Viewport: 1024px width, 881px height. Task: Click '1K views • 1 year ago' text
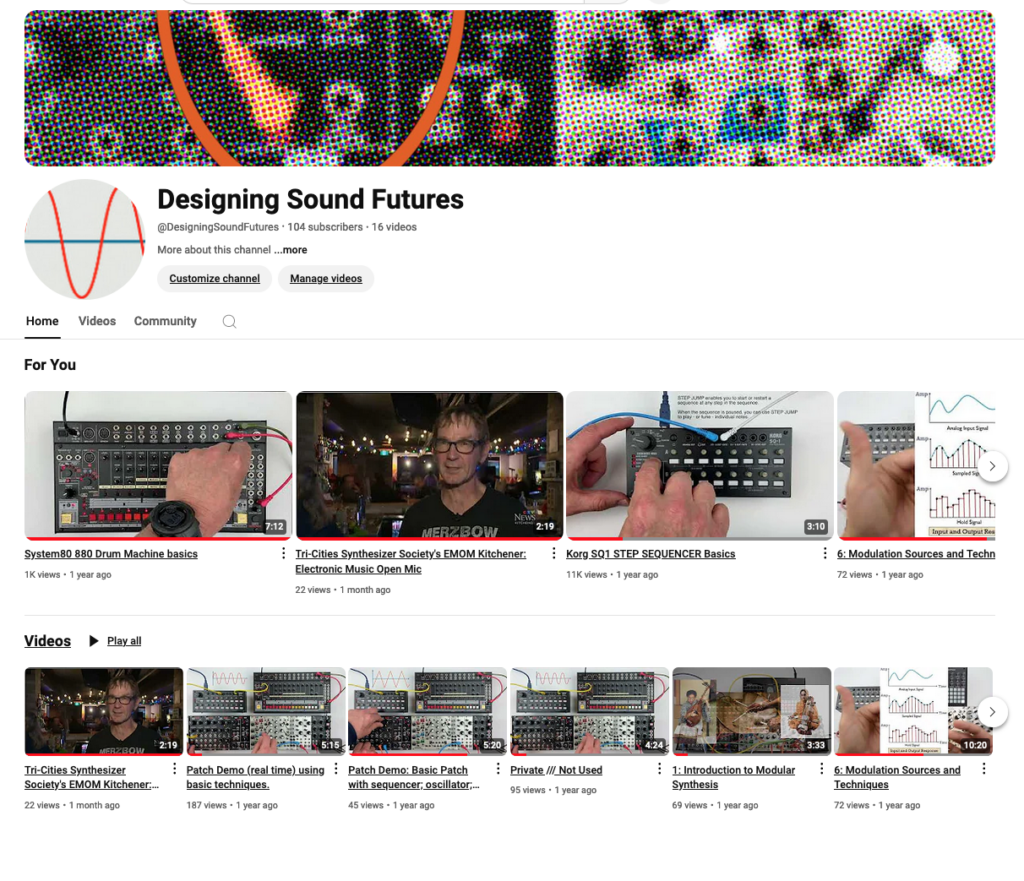click(x=68, y=575)
